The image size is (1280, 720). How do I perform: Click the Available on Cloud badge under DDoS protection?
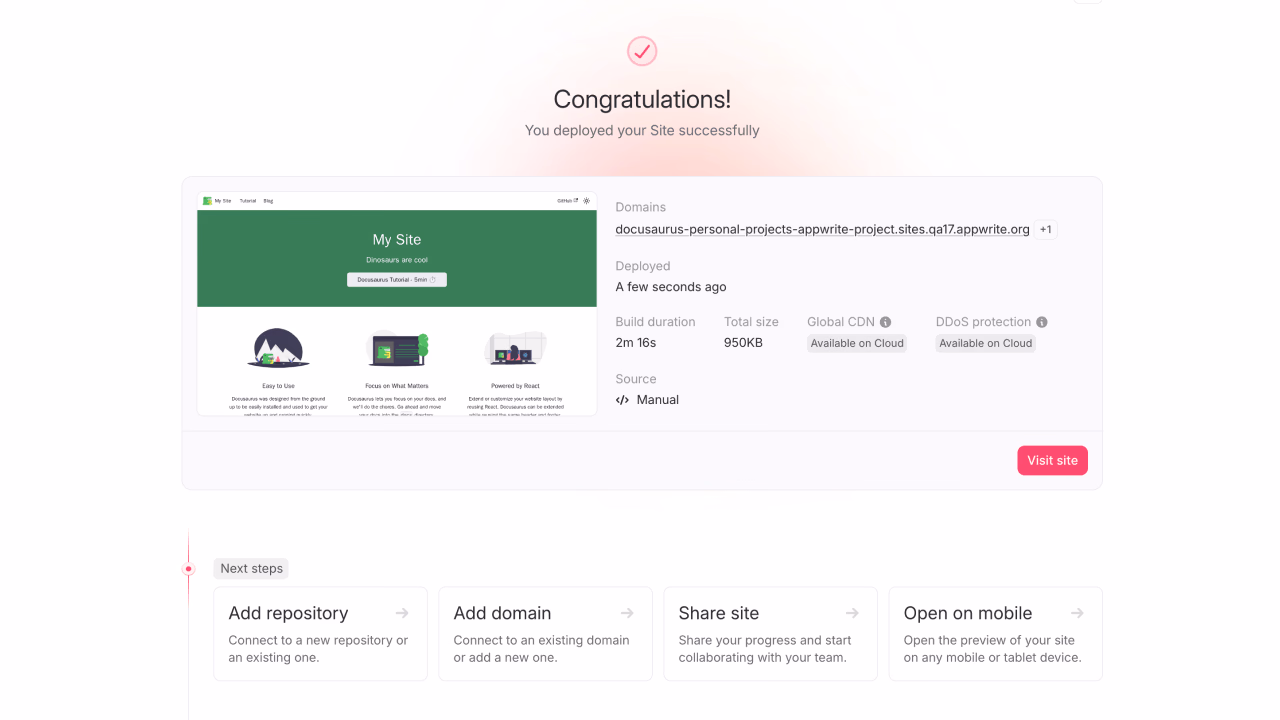click(986, 343)
